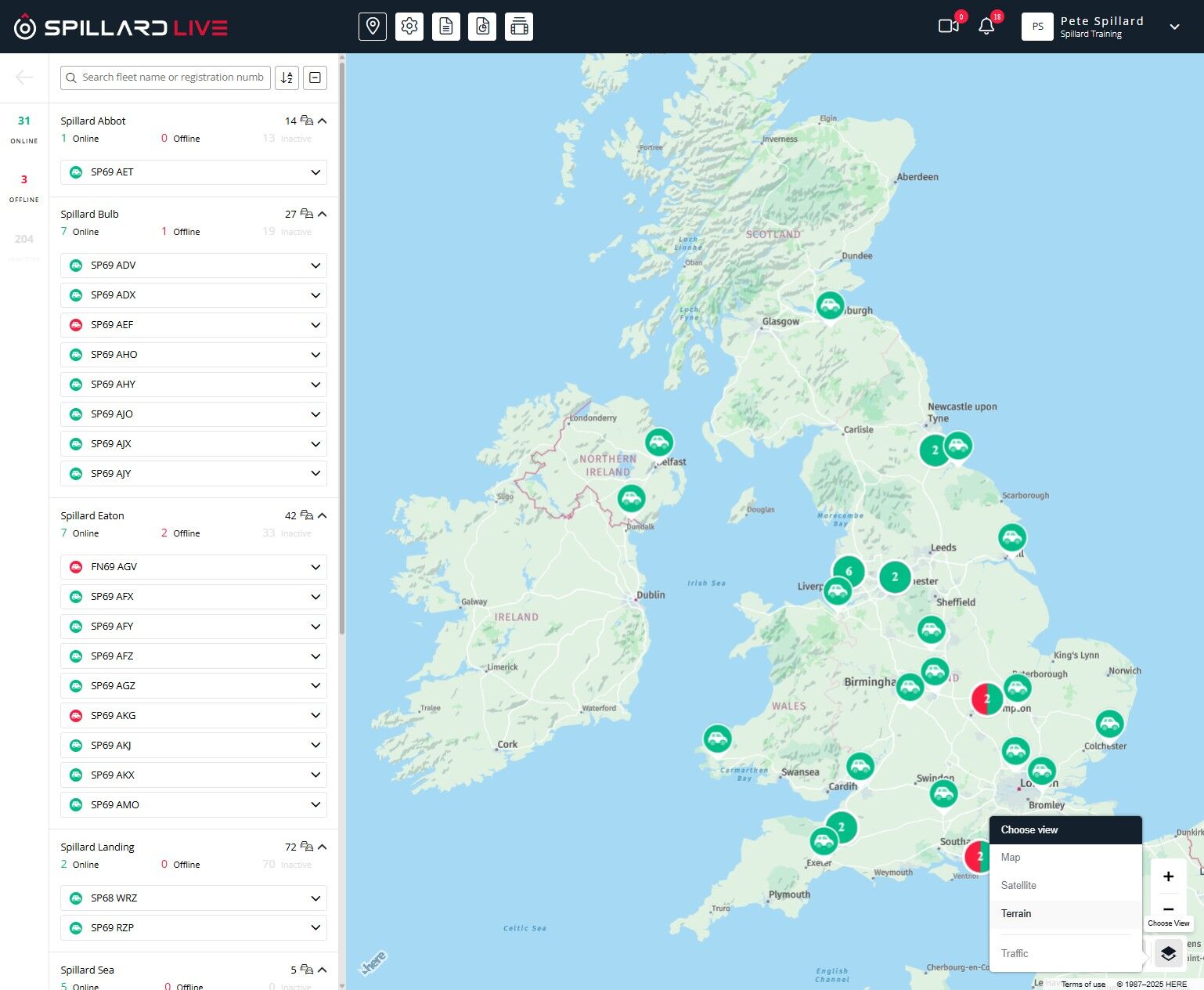Screen dimensions: 1204x990
Task: Filter the list by the 3 Offline counter
Action: 24,188
